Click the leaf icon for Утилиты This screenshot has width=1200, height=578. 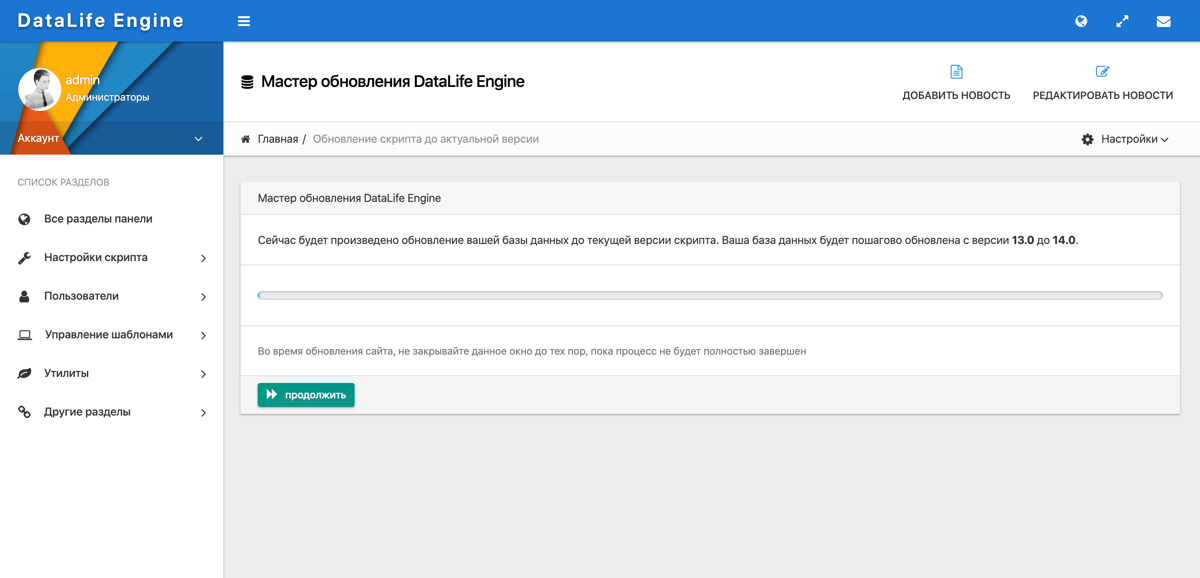pos(24,373)
